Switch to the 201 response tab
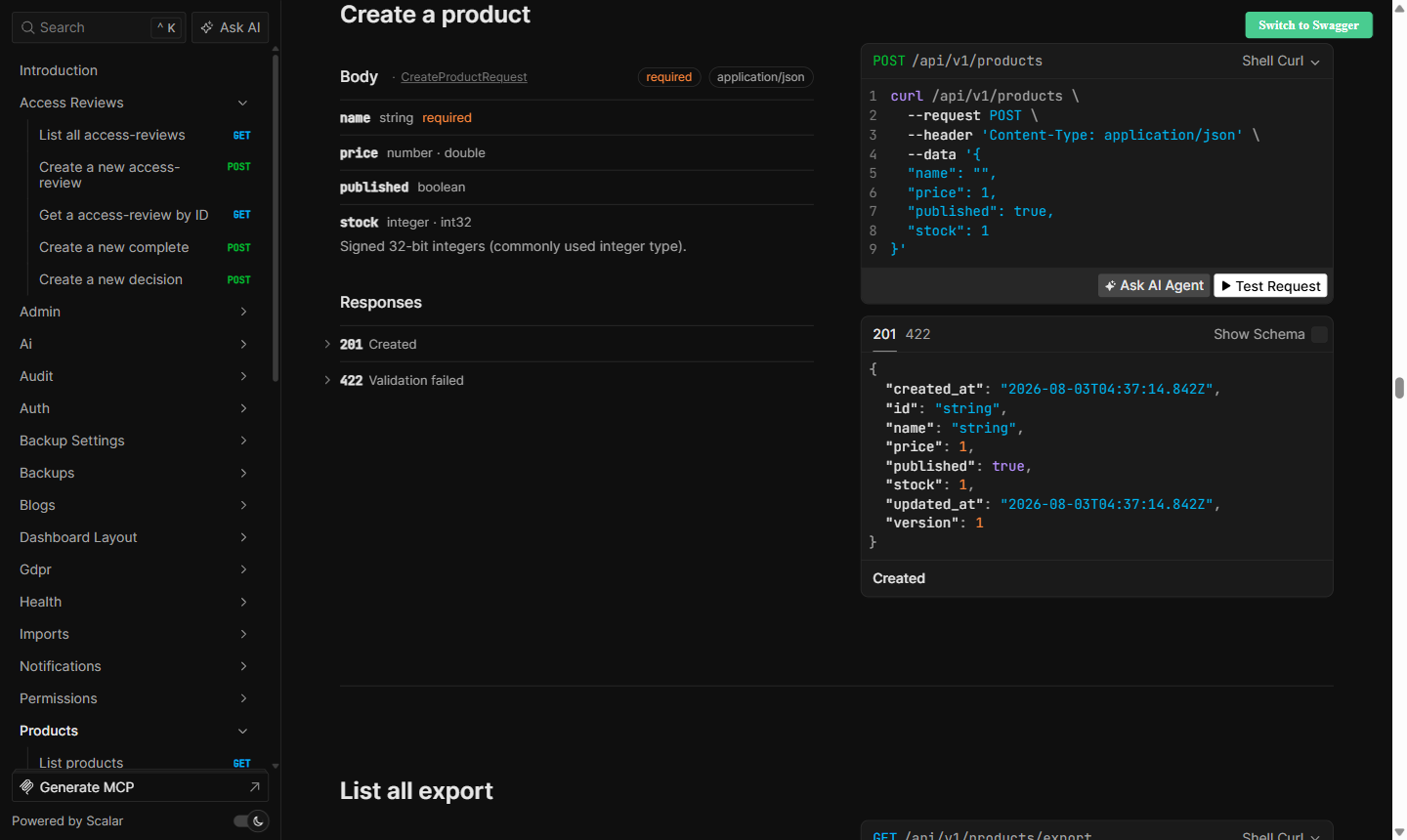 tap(884, 334)
